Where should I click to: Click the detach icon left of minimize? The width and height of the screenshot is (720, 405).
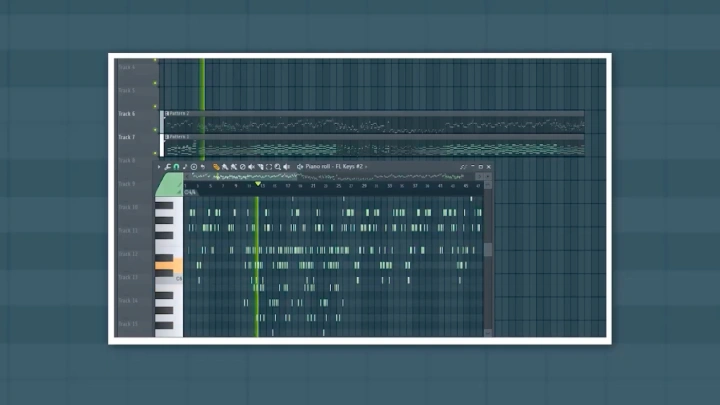[x=463, y=167]
